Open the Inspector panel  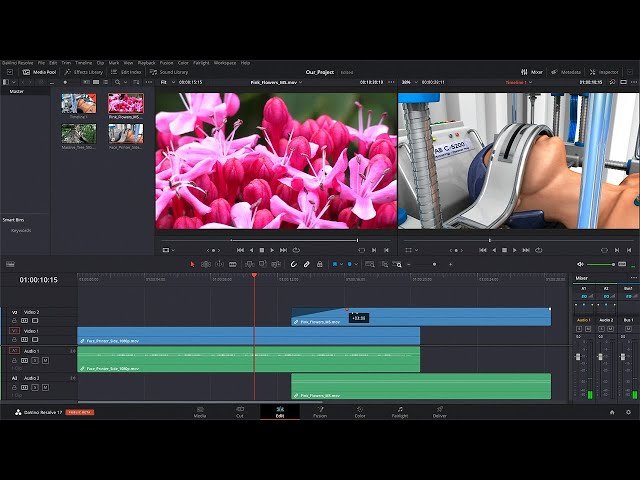[605, 72]
